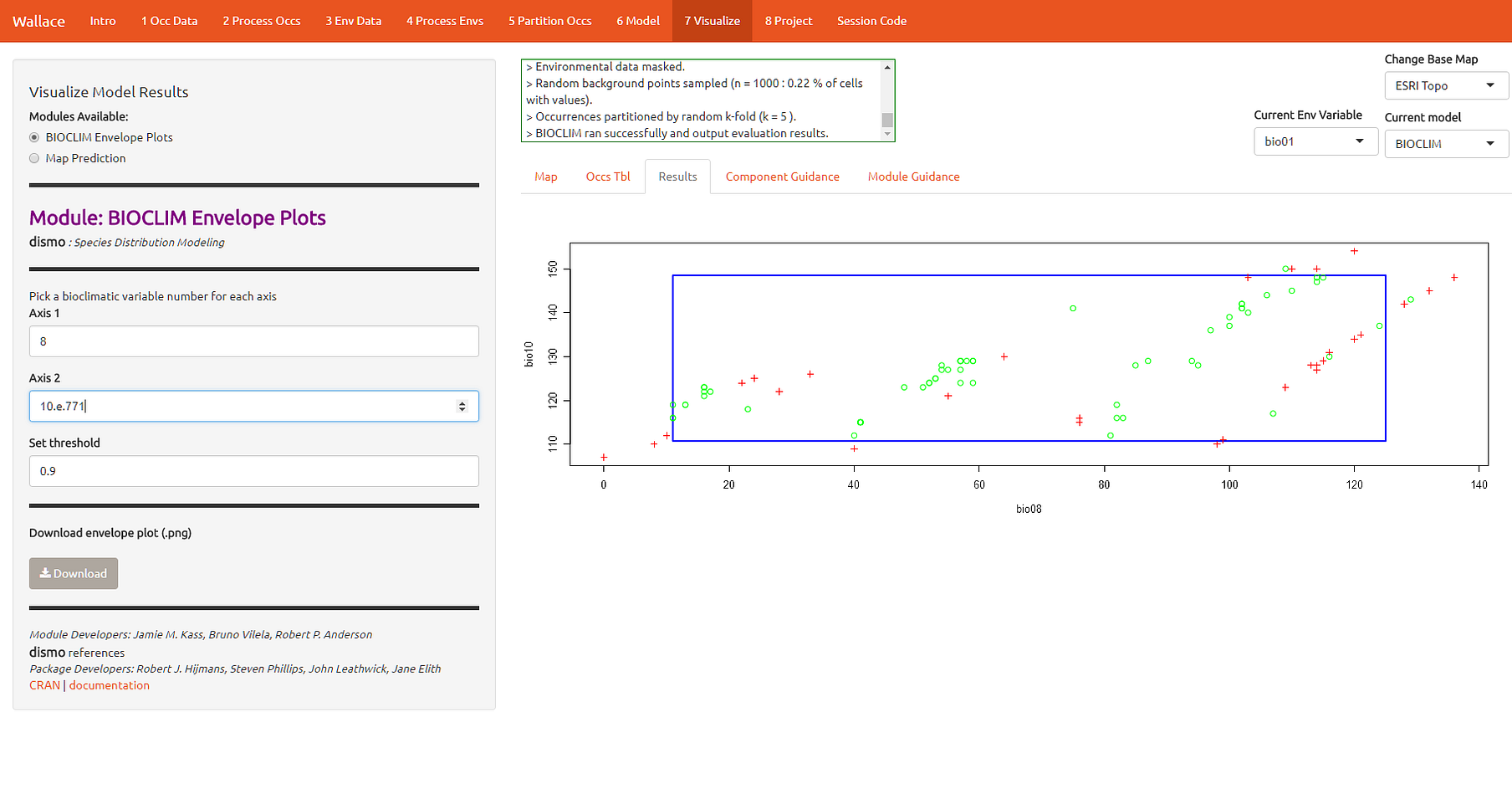Click the download icon on the Download button
The image size is (1512, 789).
point(48,573)
